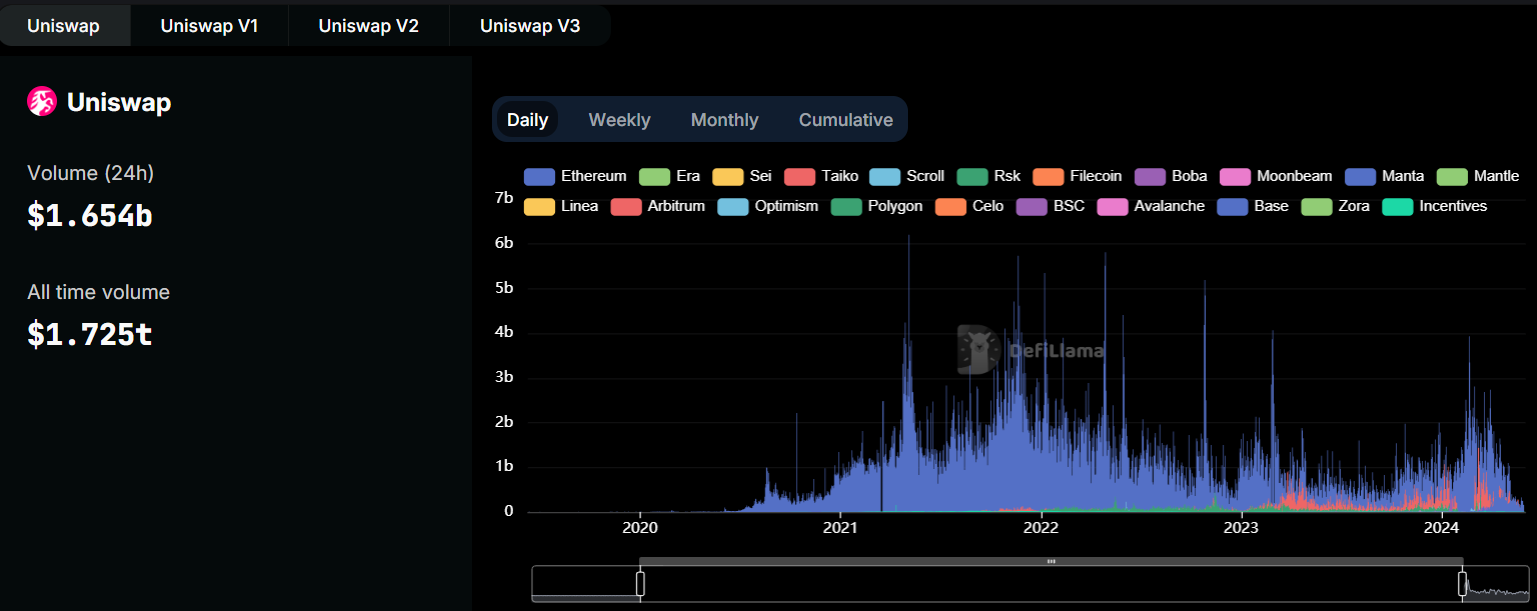The width and height of the screenshot is (1537, 611).
Task: Toggle the Era legend series
Action: click(669, 176)
